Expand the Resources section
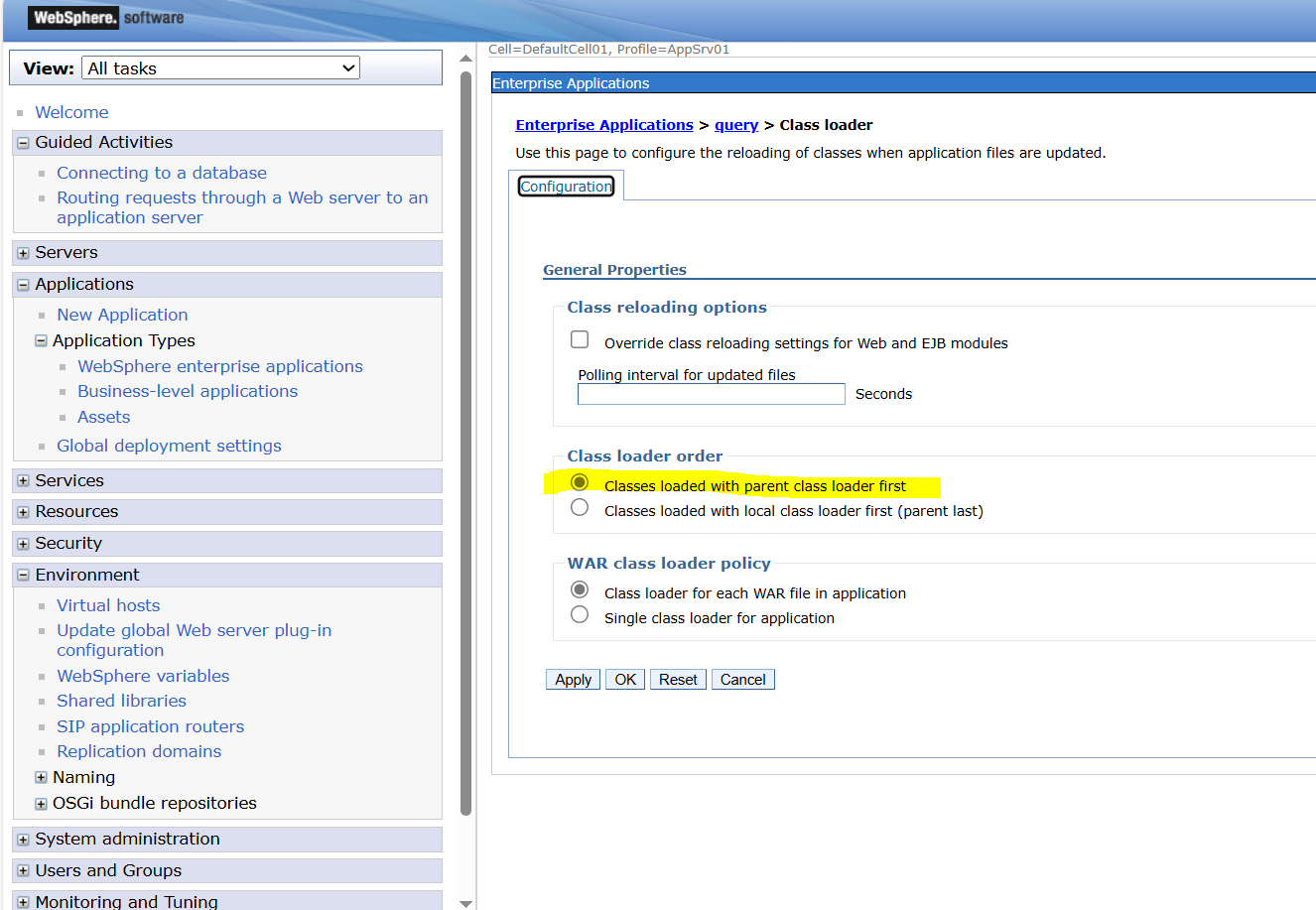This screenshot has width=1316, height=910. point(23,512)
